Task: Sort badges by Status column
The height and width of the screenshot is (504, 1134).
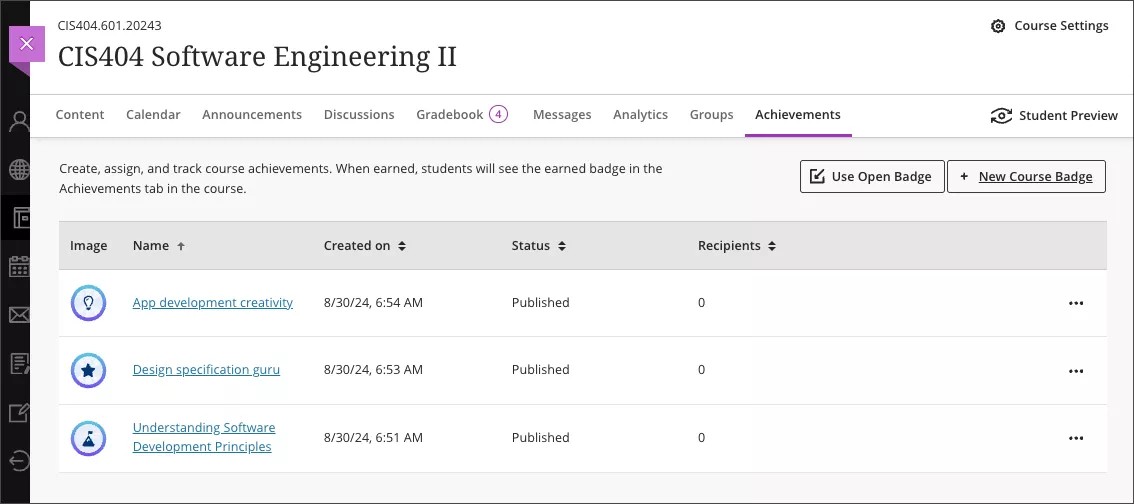Action: [539, 246]
